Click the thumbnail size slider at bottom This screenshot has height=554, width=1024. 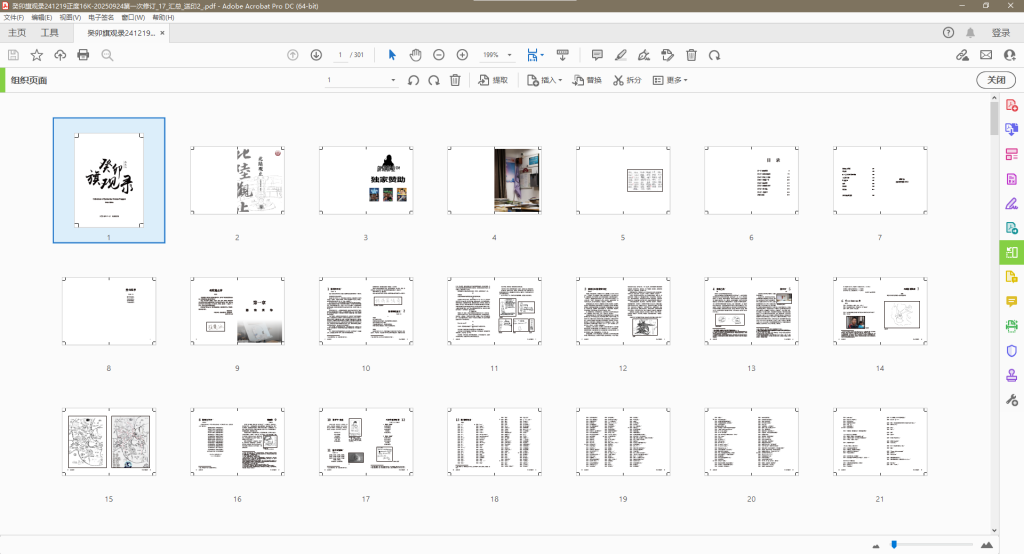pyautogui.click(x=894, y=544)
